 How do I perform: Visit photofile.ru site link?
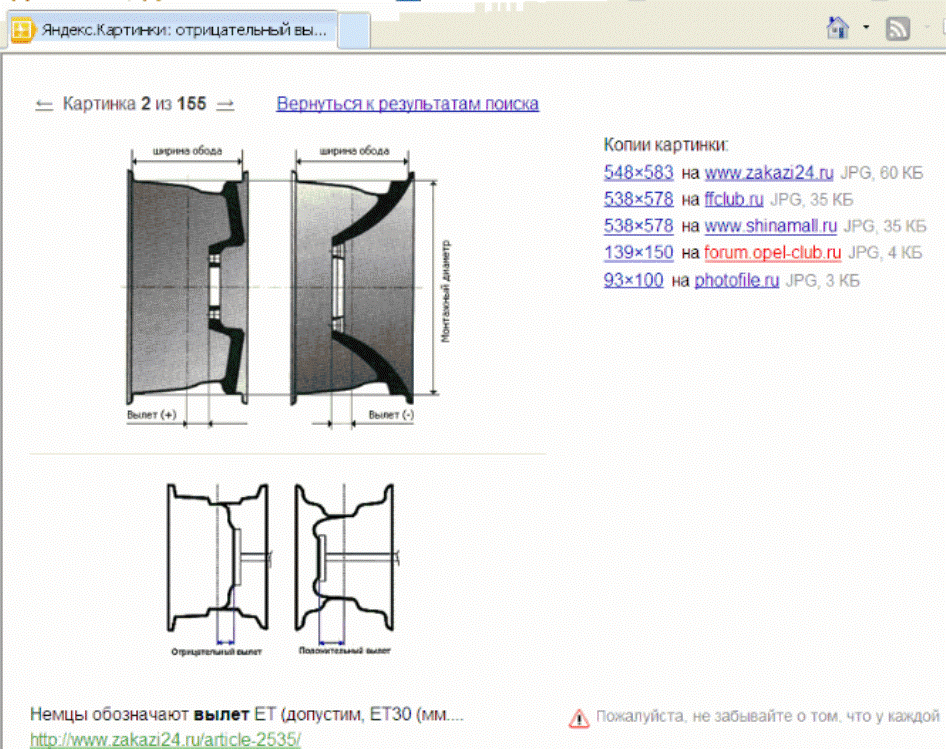[x=737, y=280]
